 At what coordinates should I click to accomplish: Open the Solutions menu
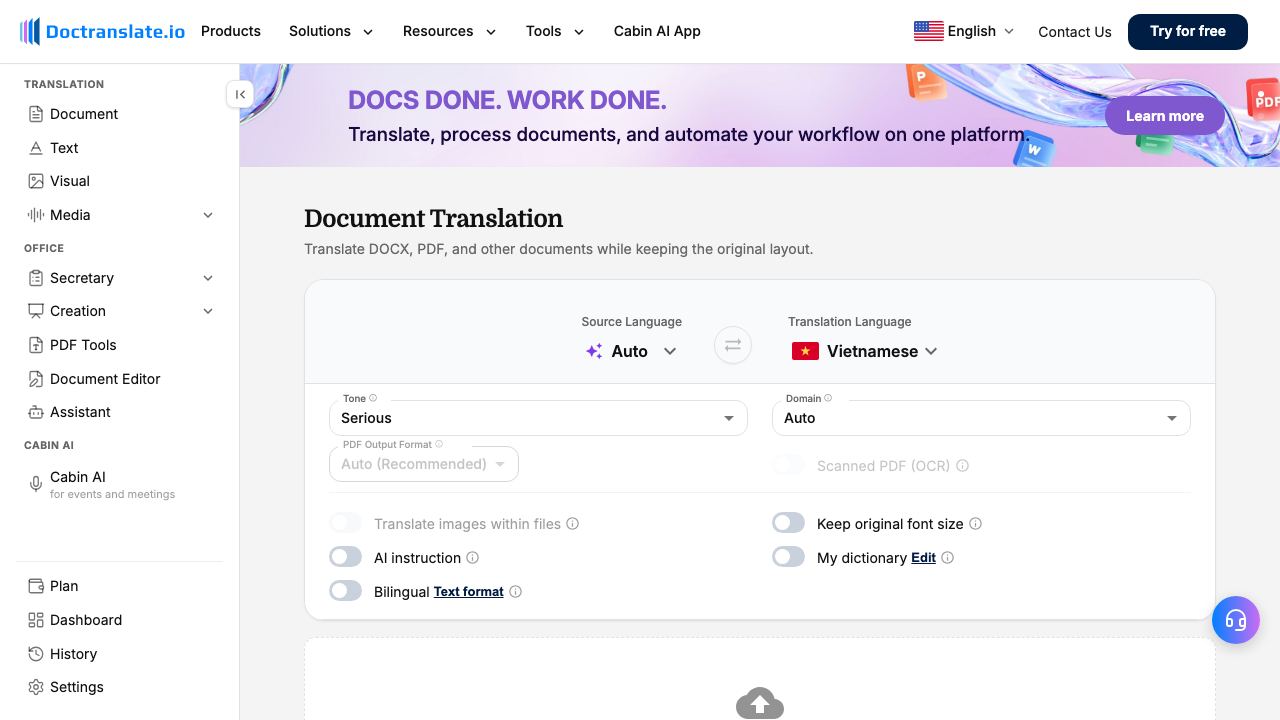331,31
